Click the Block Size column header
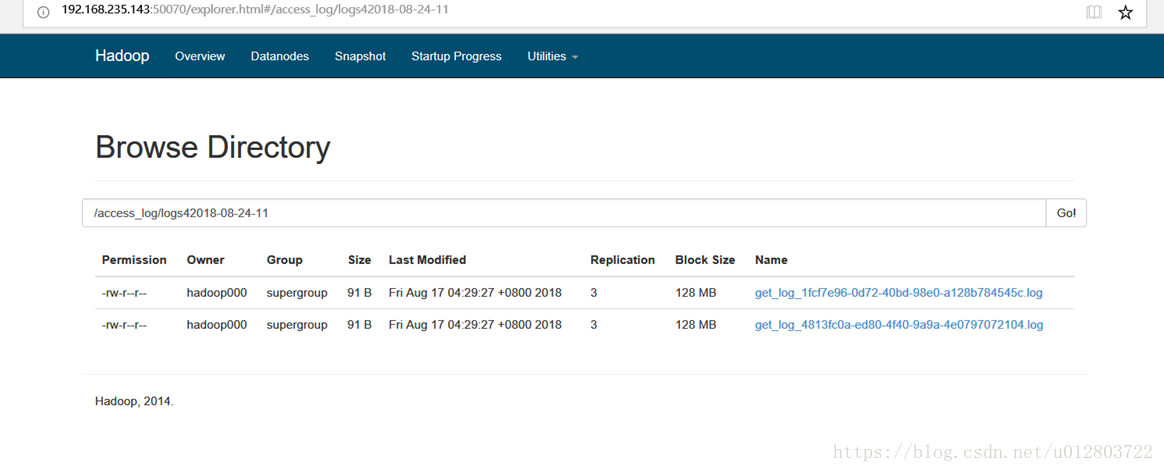Screen dimensions: 1164x472 click(x=705, y=260)
